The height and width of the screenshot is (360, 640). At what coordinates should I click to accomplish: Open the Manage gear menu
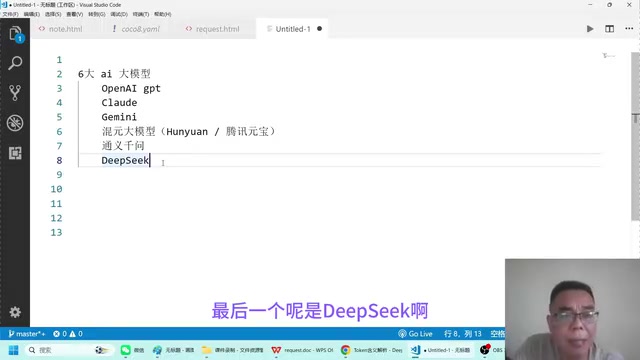click(x=15, y=312)
